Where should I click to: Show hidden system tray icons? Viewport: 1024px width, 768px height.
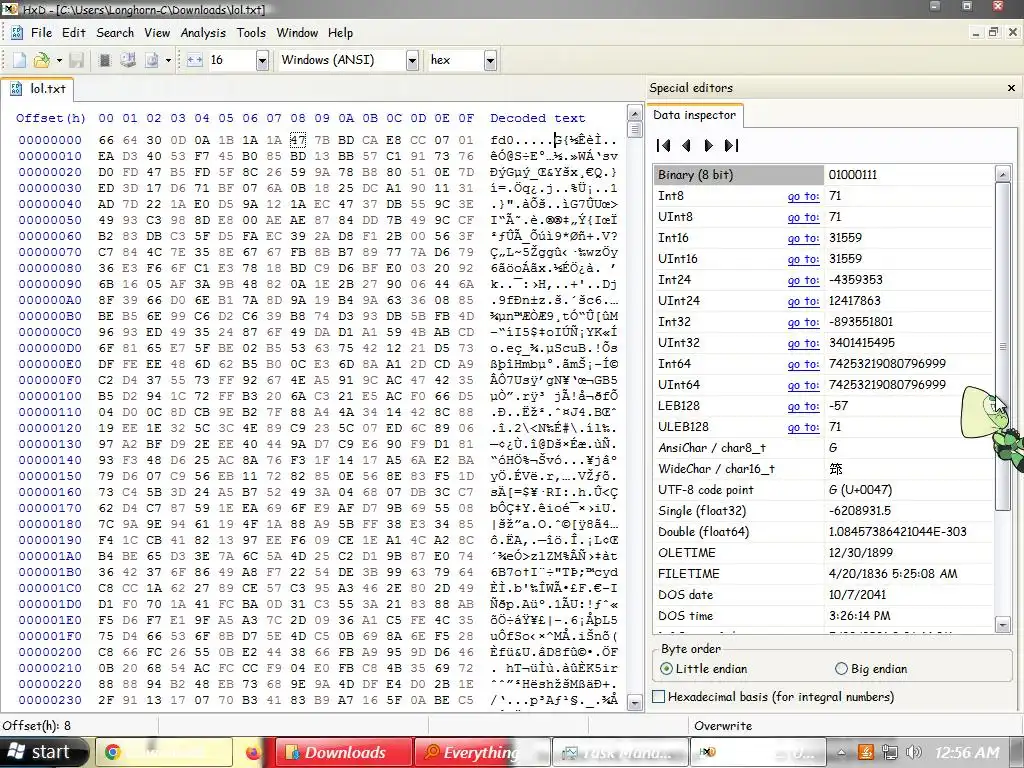pos(842,752)
